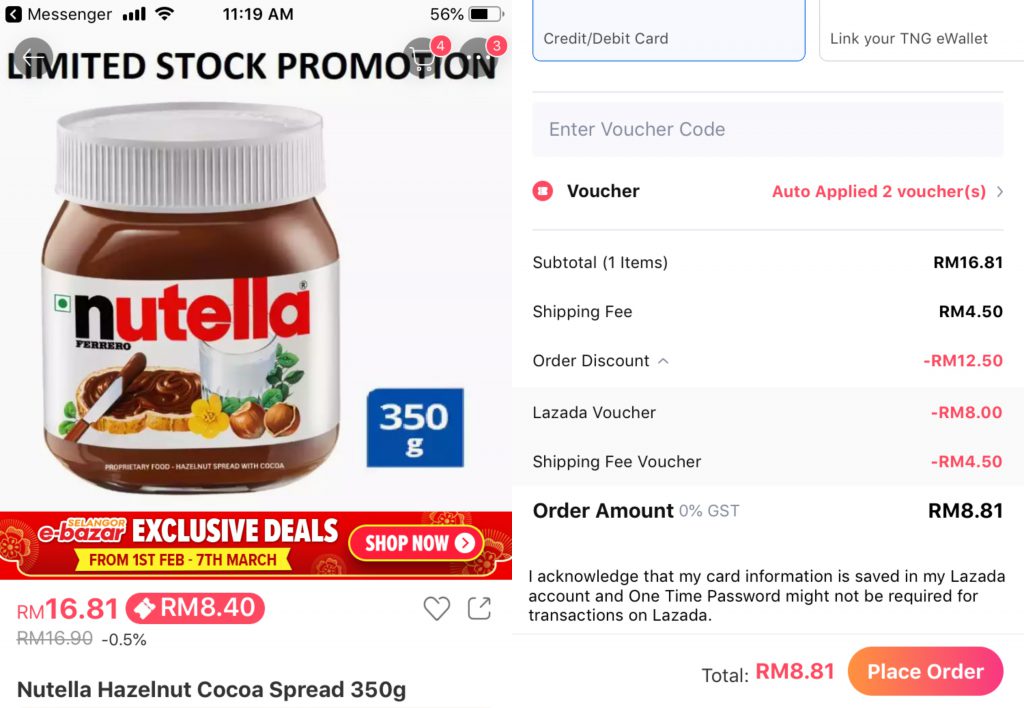This screenshot has height=708, width=1024.
Task: Tap Shop Now on Exclusive Deals banner
Action: 416,544
